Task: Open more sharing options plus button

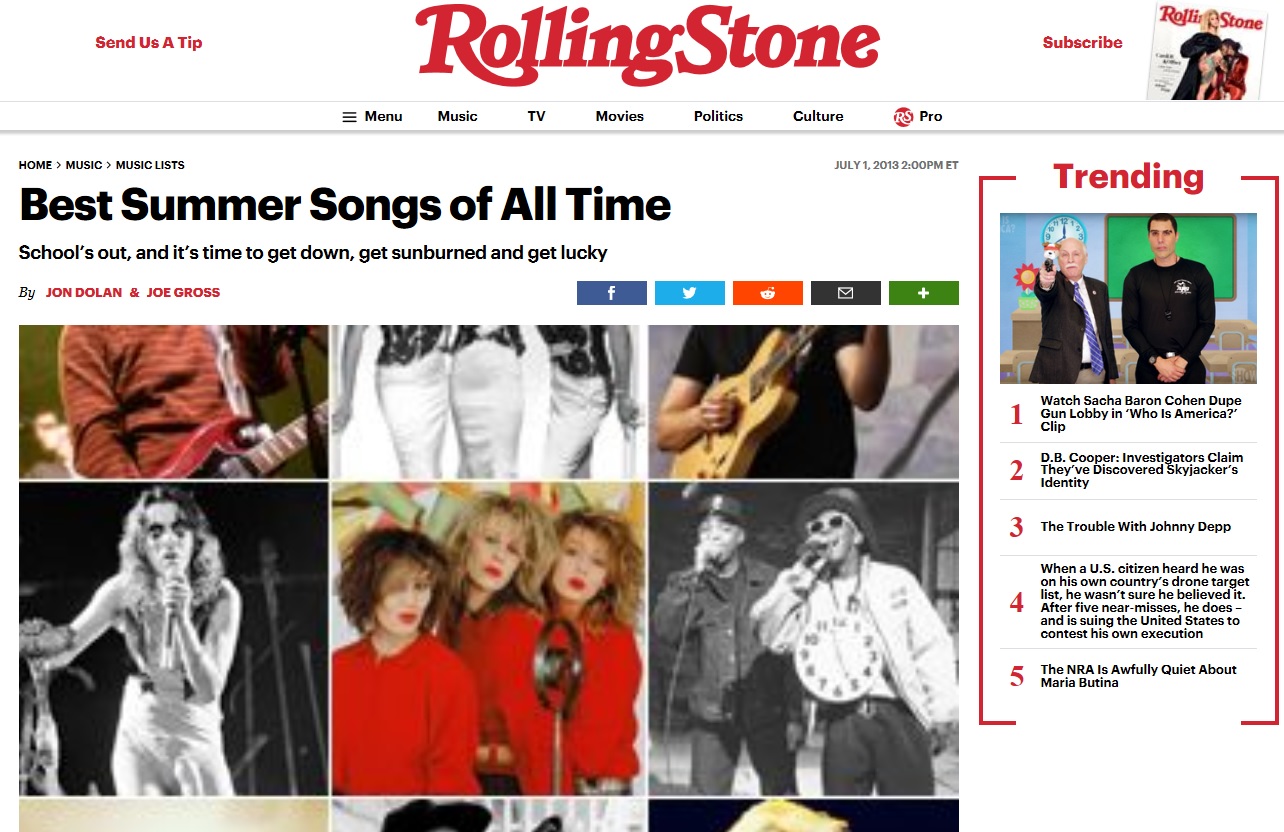Action: point(923,293)
